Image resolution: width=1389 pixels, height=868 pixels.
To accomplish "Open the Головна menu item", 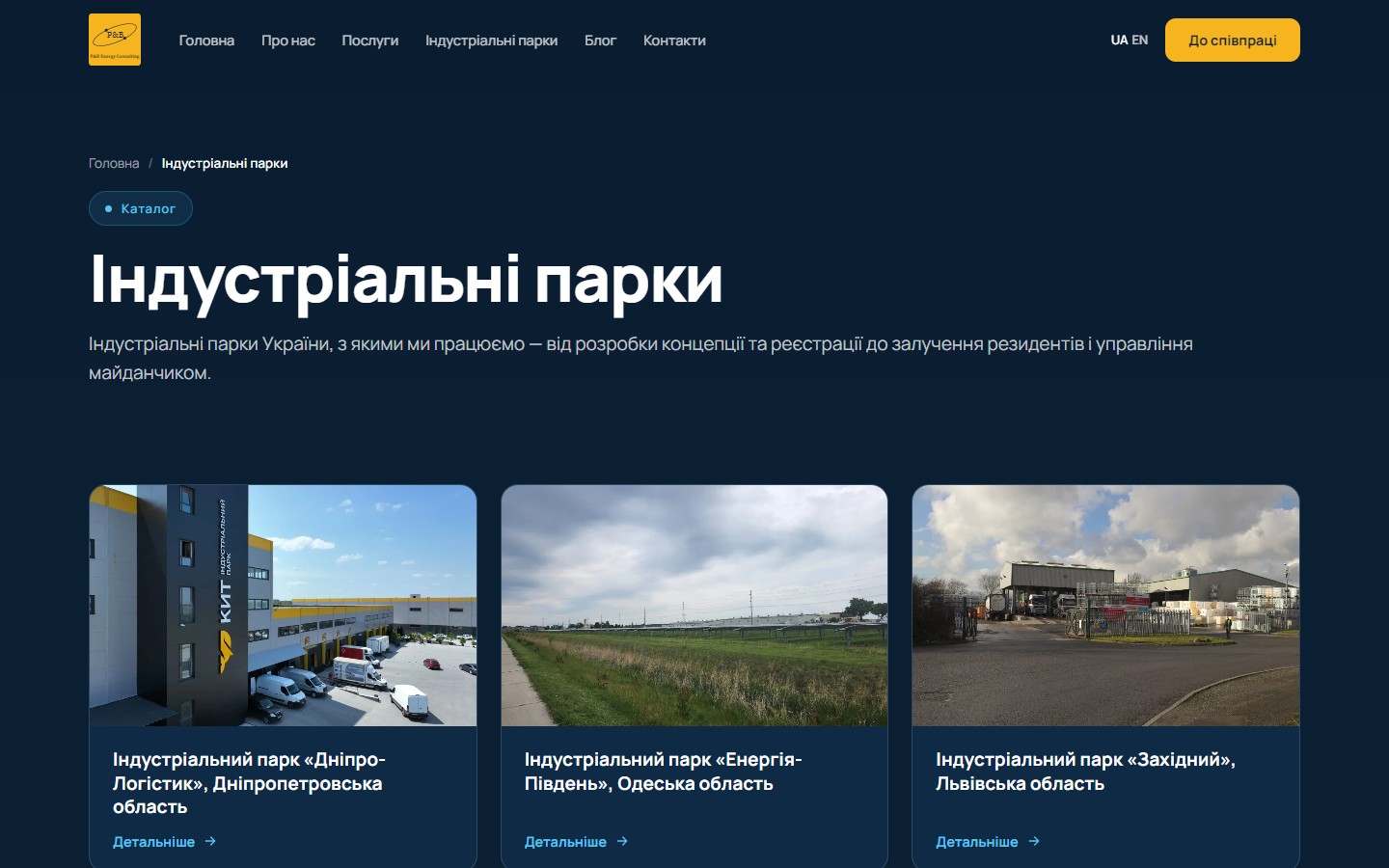I will click(206, 41).
